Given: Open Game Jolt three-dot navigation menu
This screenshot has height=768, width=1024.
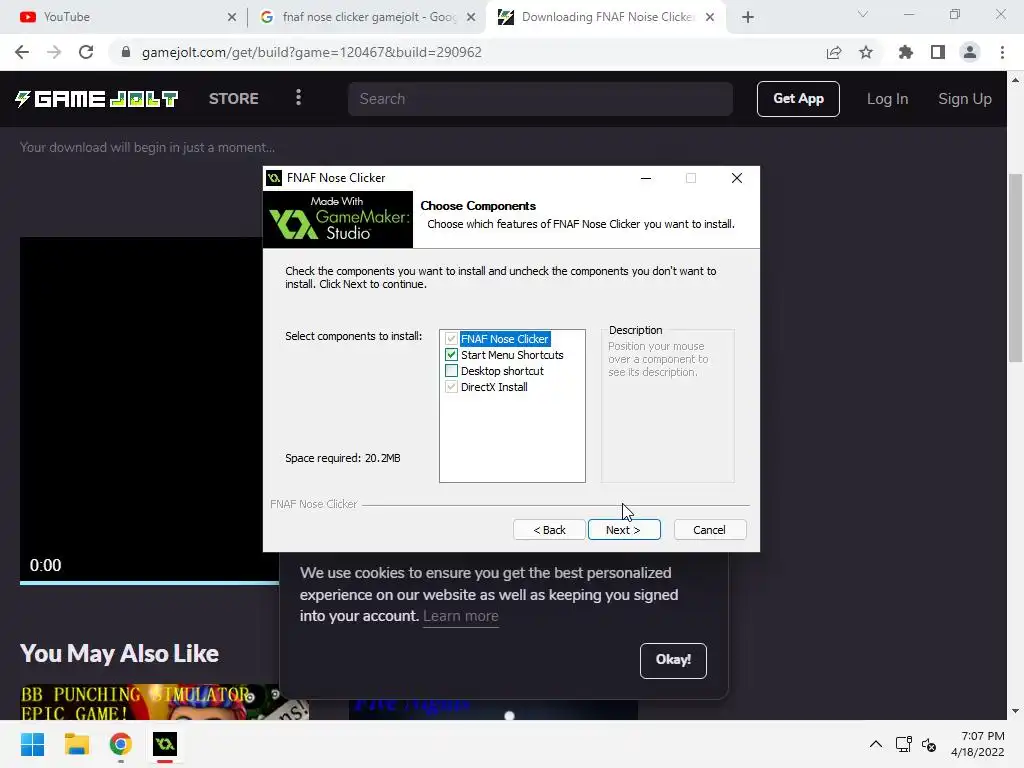Looking at the screenshot, I should pos(298,98).
